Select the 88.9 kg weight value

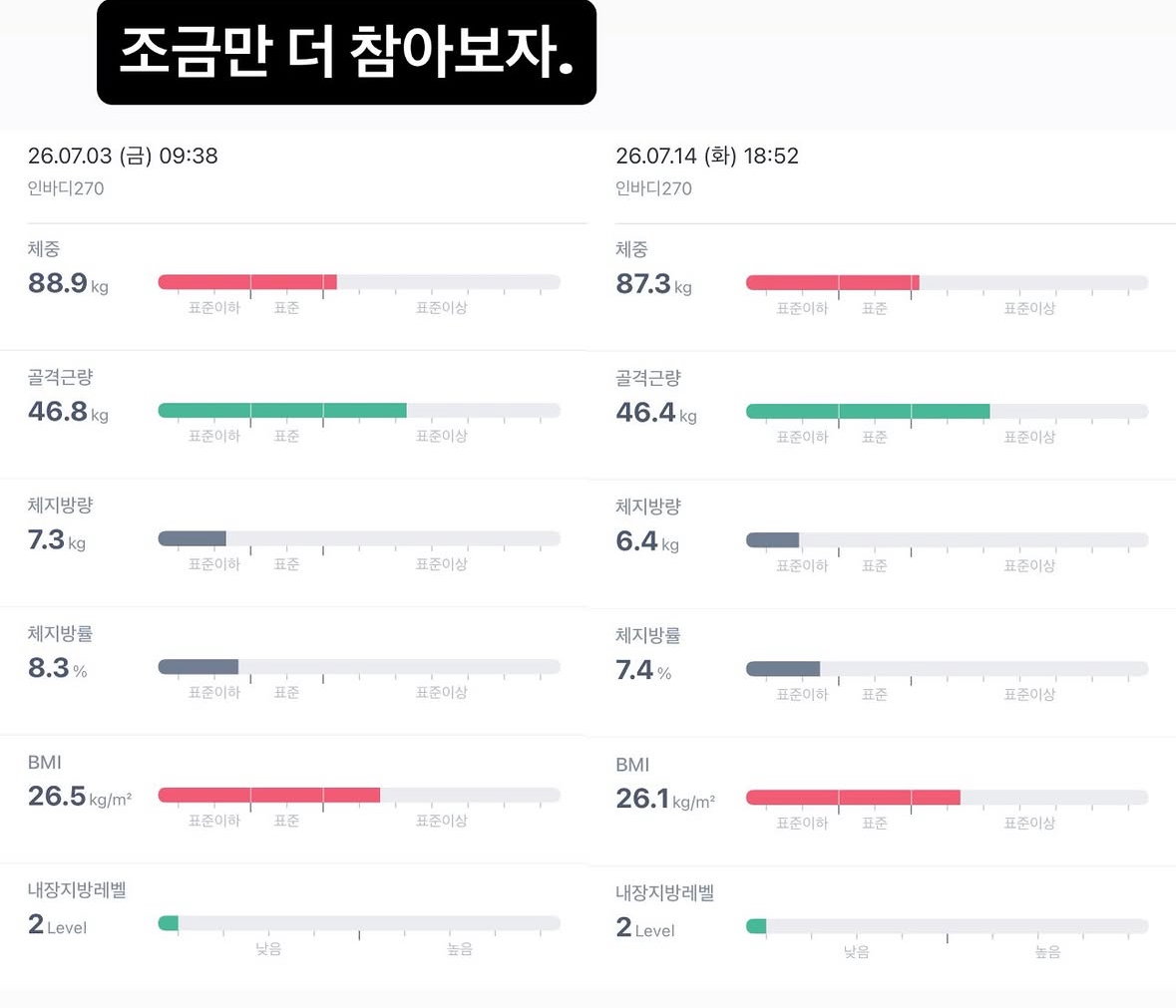click(68, 283)
